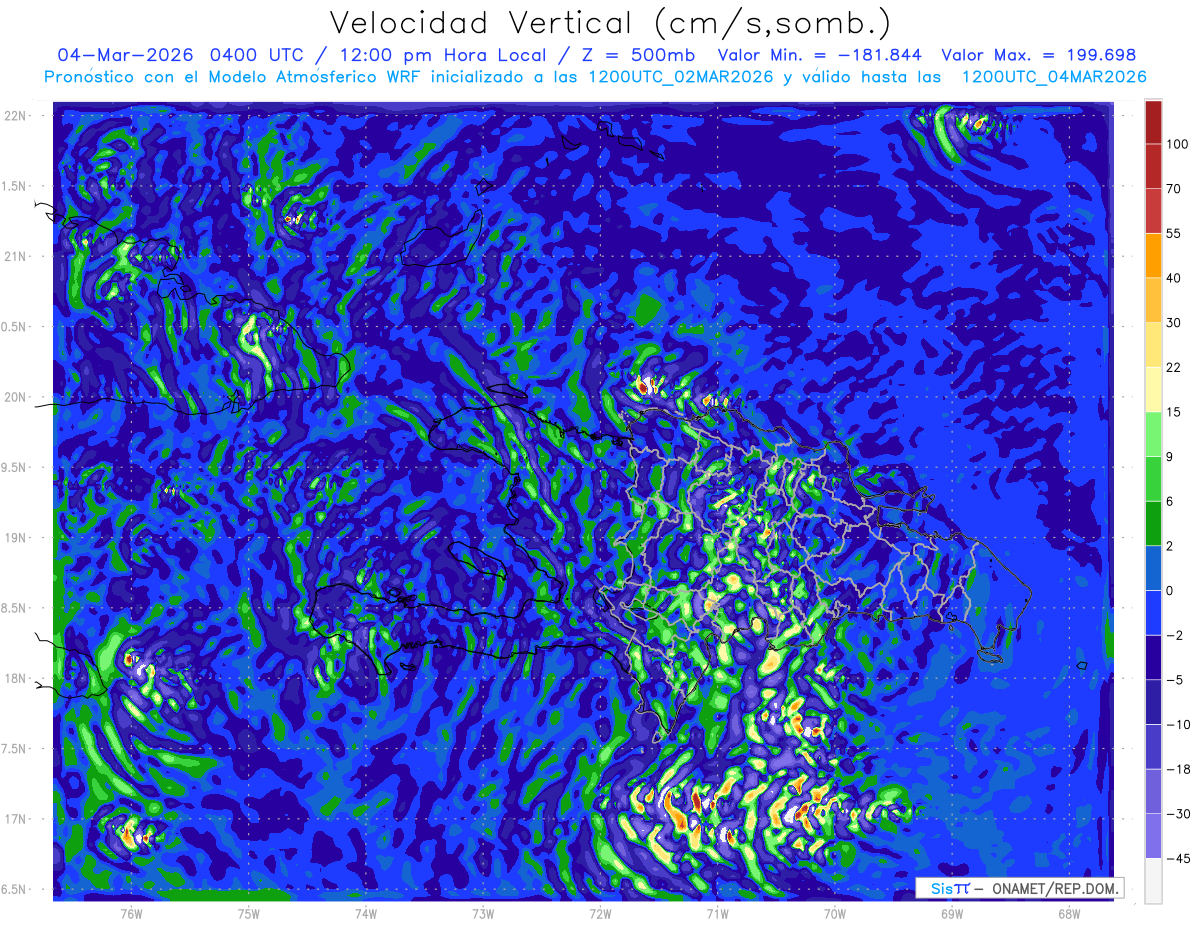The image size is (1200, 927).
Task: Click the dark red legend segment above 100
Action: point(1153,122)
